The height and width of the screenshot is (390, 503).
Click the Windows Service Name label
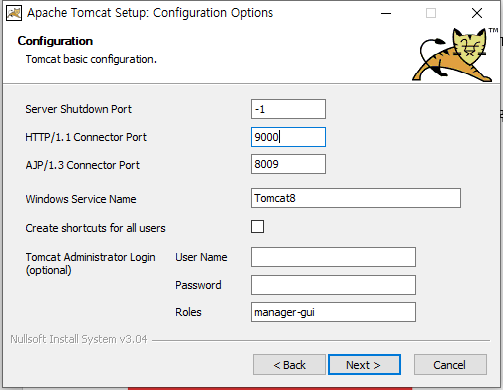pyautogui.click(x=81, y=199)
